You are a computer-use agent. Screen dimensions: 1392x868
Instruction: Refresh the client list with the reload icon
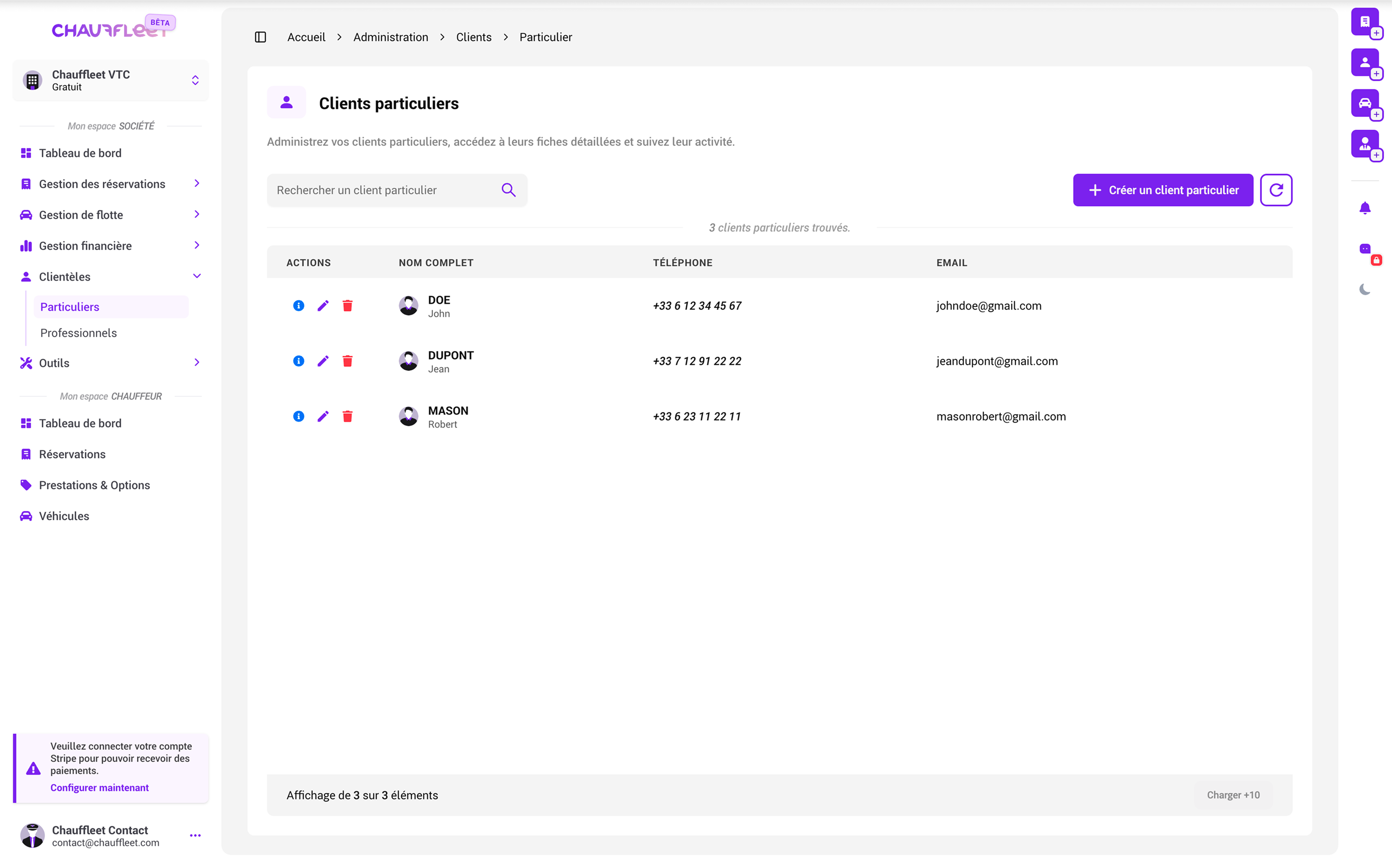[1276, 190]
